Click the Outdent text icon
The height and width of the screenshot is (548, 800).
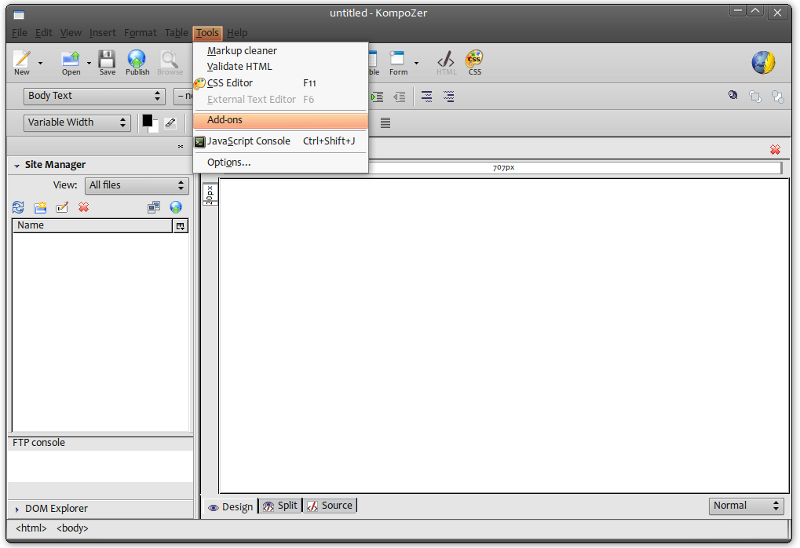(x=399, y=97)
